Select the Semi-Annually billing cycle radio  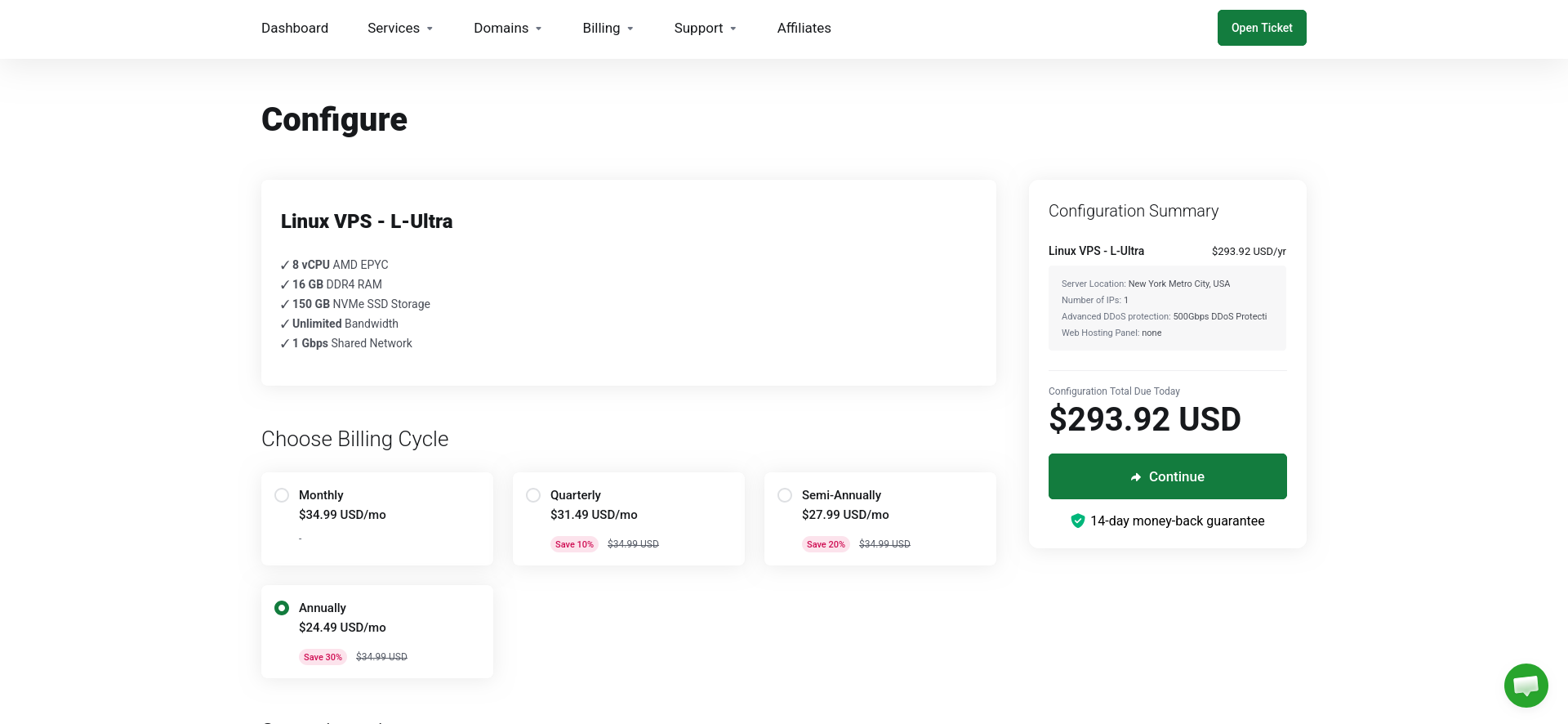coord(785,495)
